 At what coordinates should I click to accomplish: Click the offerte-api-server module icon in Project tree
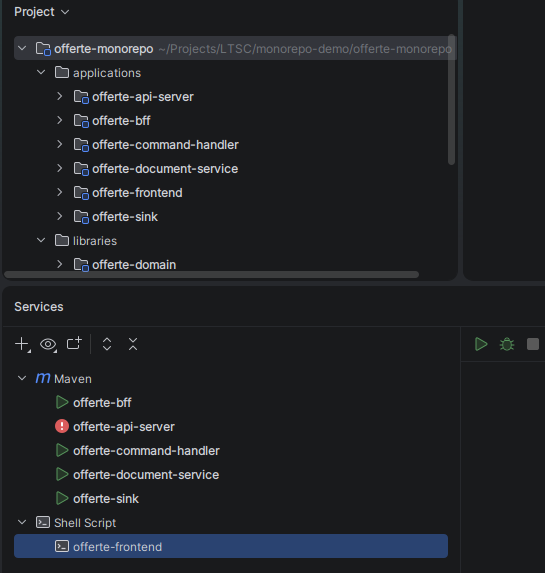pos(81,97)
